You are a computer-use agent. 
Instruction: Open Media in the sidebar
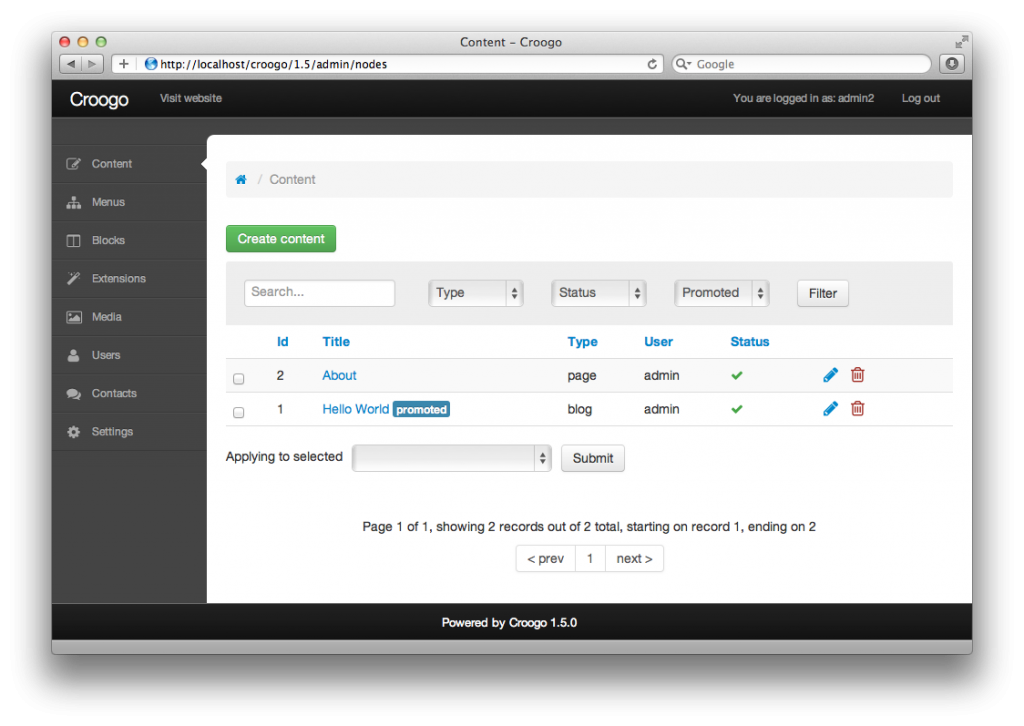[129, 317]
